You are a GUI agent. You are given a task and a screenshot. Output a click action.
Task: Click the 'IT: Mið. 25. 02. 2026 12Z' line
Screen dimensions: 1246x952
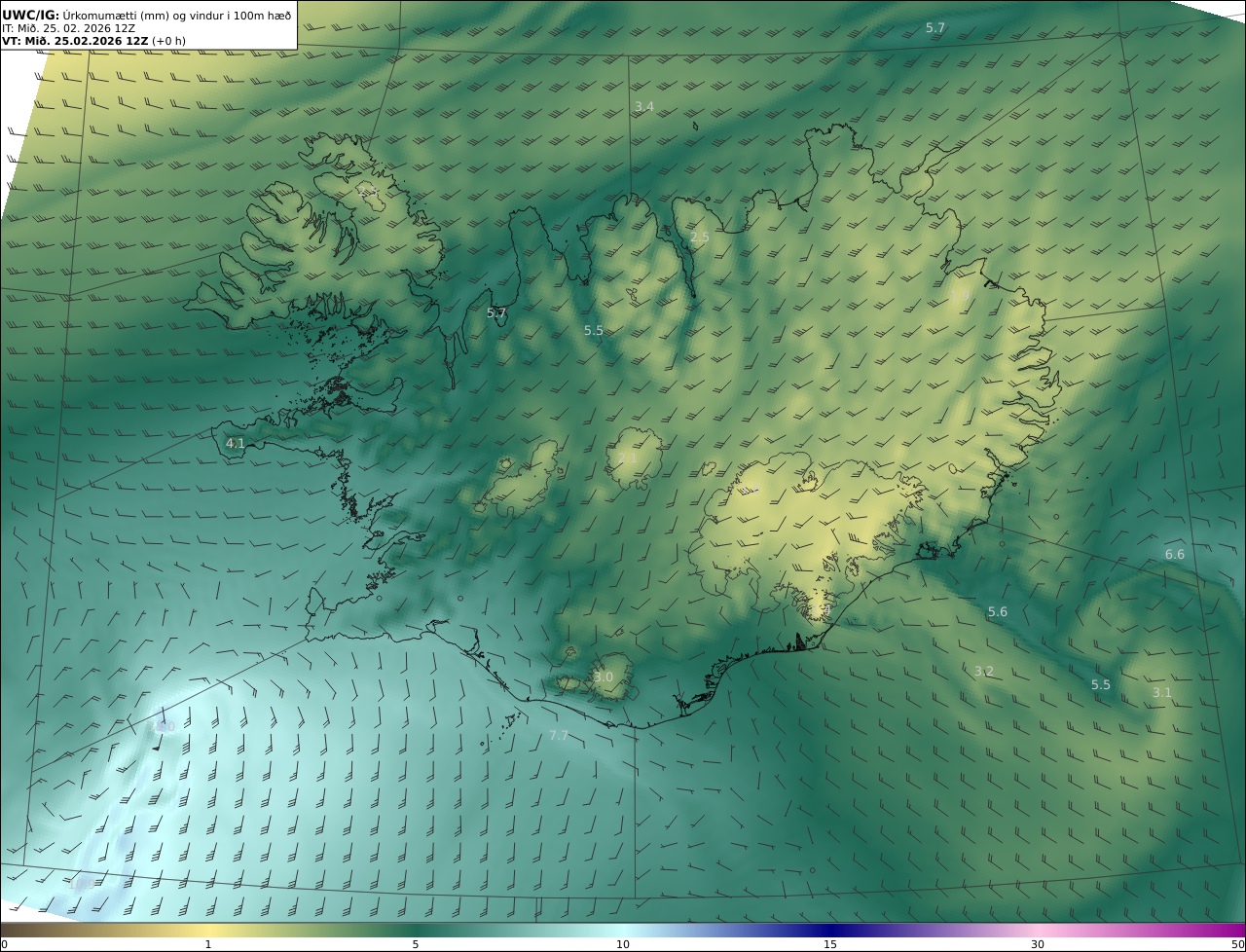tap(68, 28)
